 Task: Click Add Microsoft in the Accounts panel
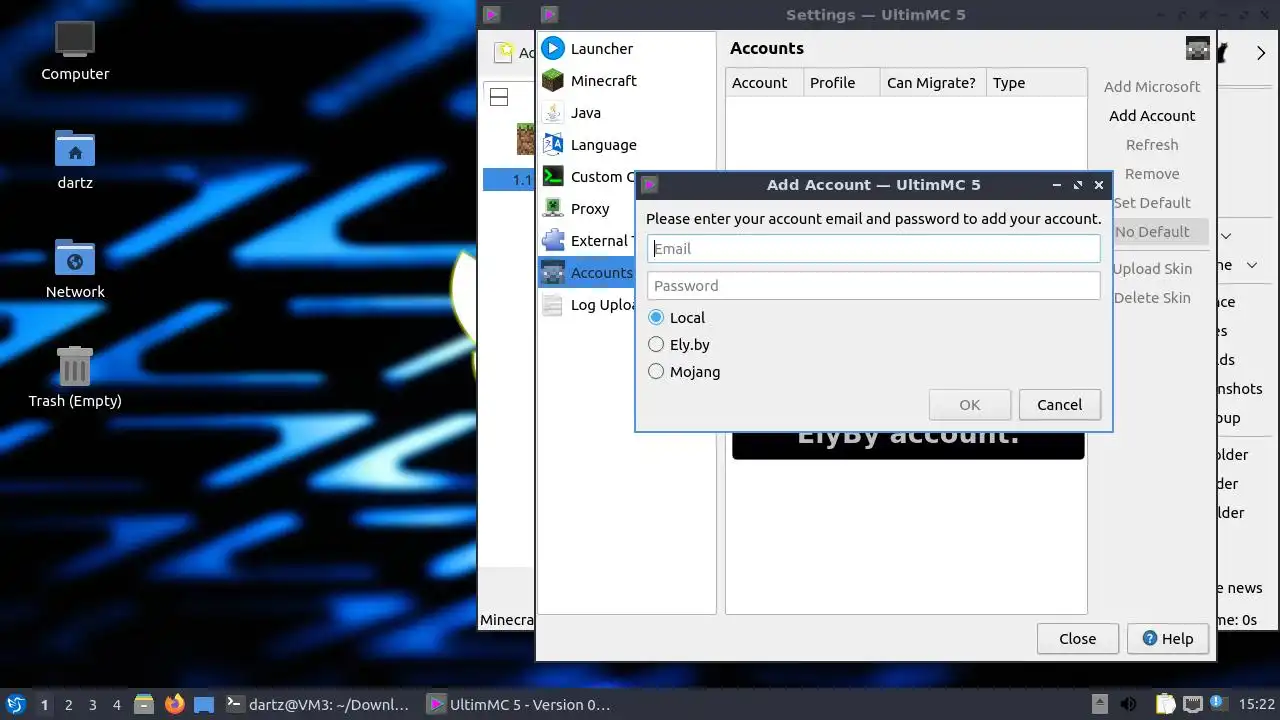coord(1152,86)
